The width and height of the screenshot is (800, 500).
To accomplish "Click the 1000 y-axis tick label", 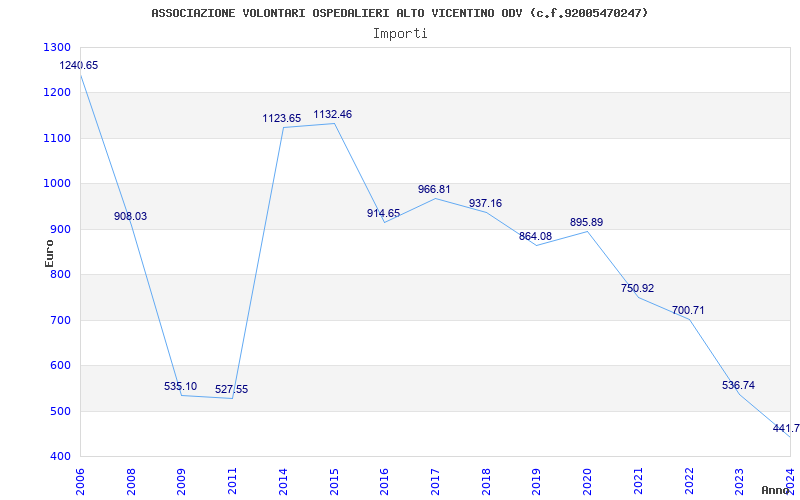I will (57, 184).
